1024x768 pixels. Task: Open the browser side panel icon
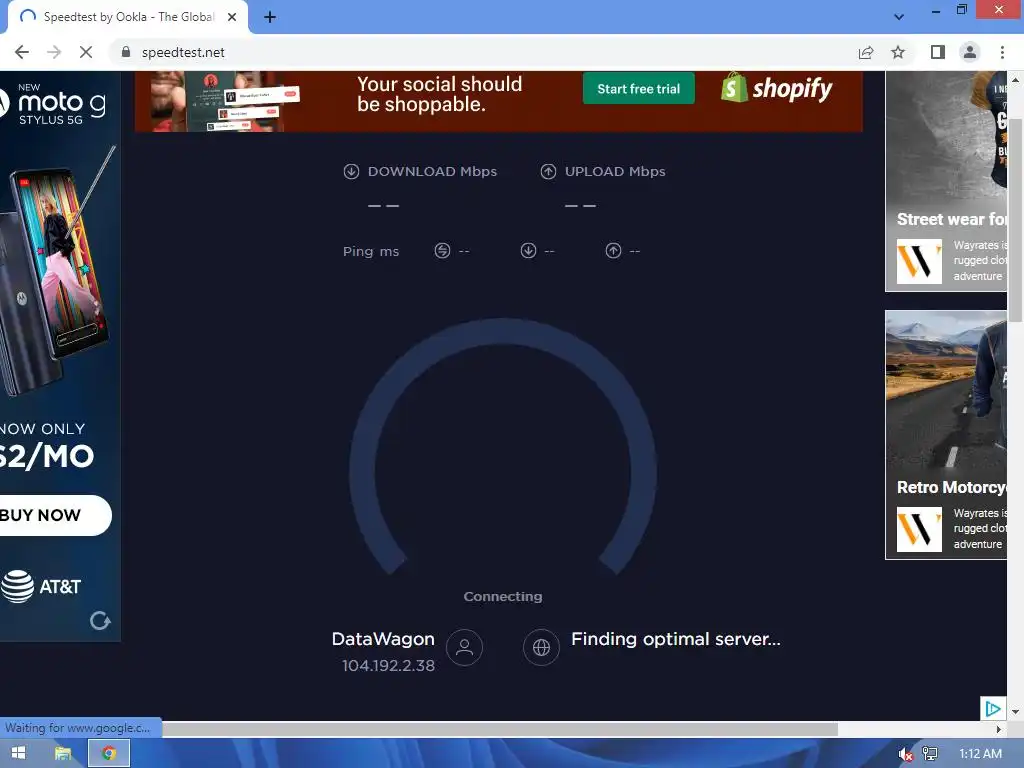click(x=938, y=52)
